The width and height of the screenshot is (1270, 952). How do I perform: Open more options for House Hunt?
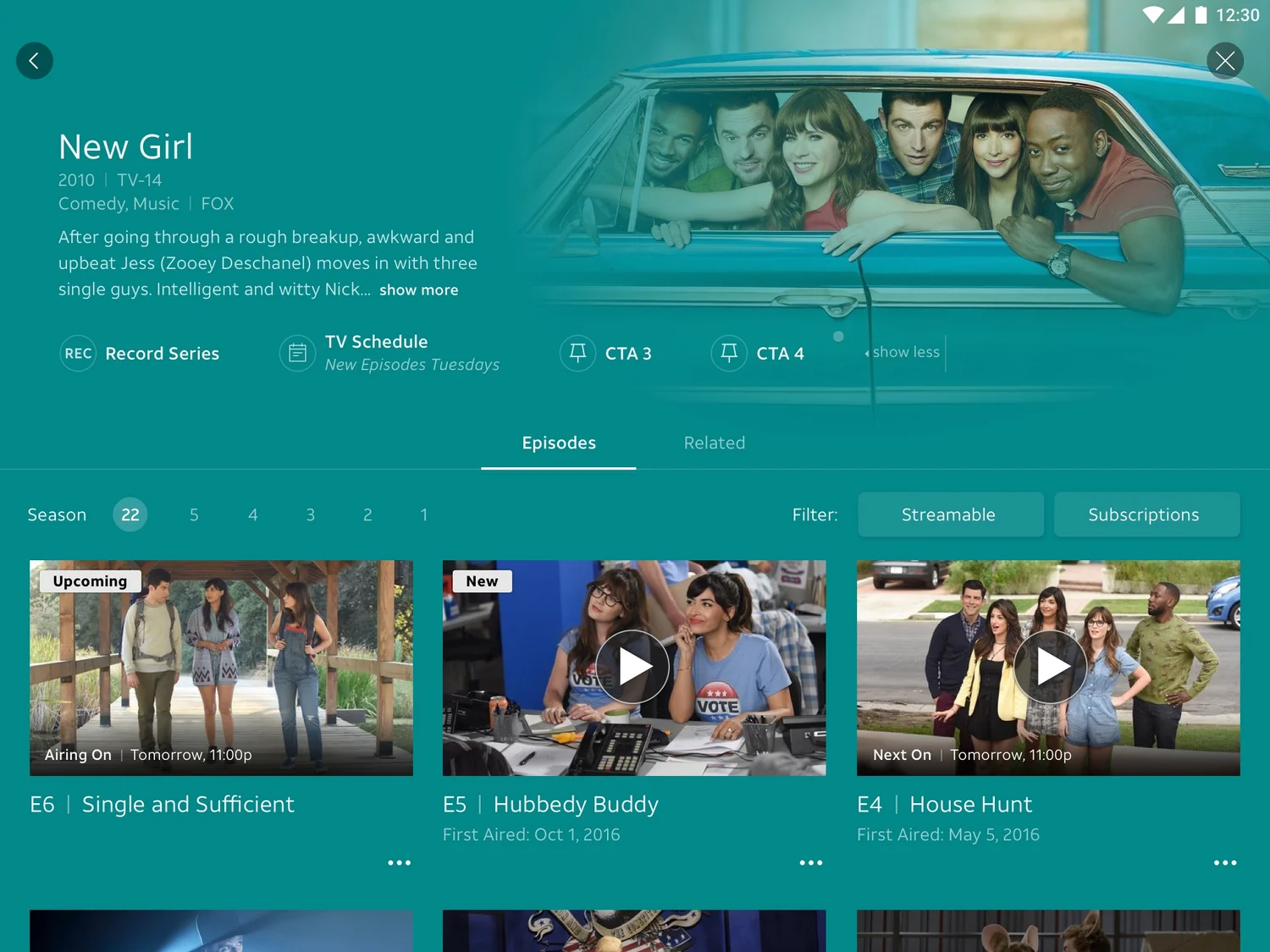pyautogui.click(x=1225, y=862)
